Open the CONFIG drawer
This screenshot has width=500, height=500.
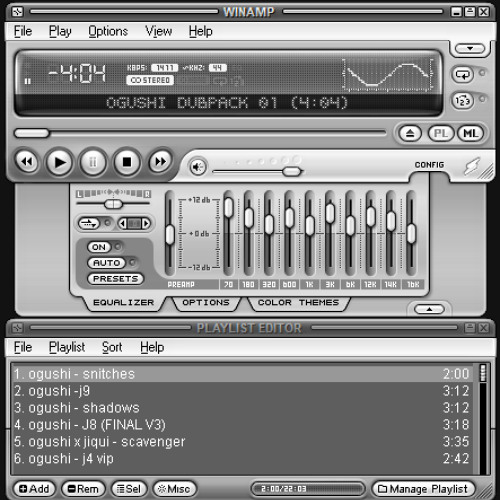coord(429,165)
